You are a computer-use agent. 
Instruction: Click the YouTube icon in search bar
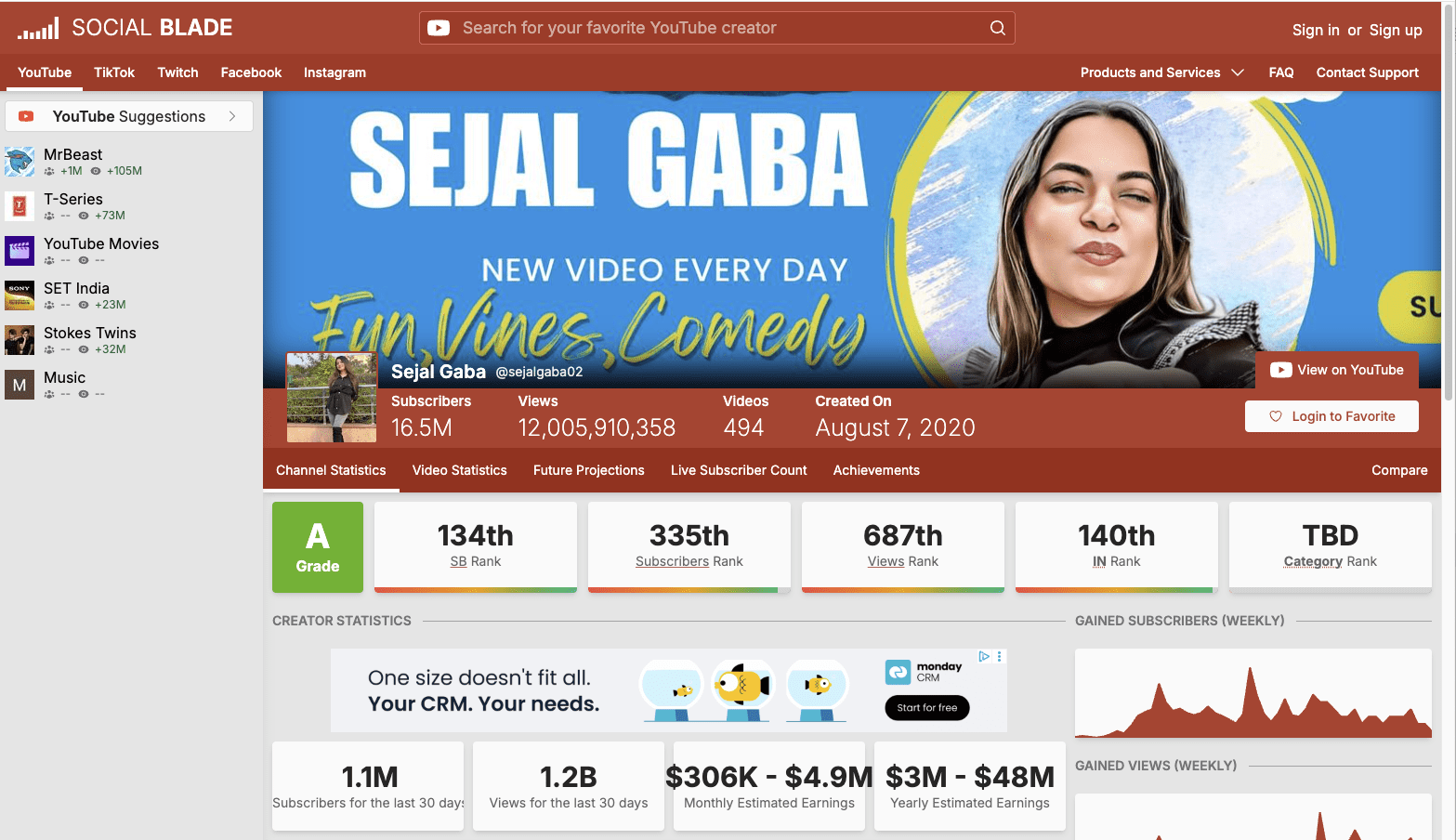[439, 28]
